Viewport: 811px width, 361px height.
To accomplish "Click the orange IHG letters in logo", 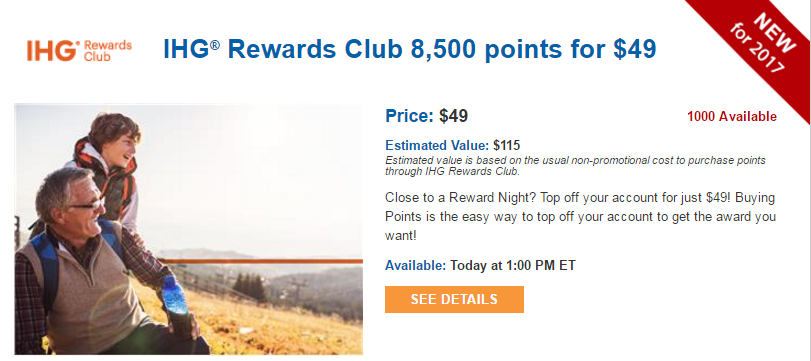I will (x=52, y=51).
